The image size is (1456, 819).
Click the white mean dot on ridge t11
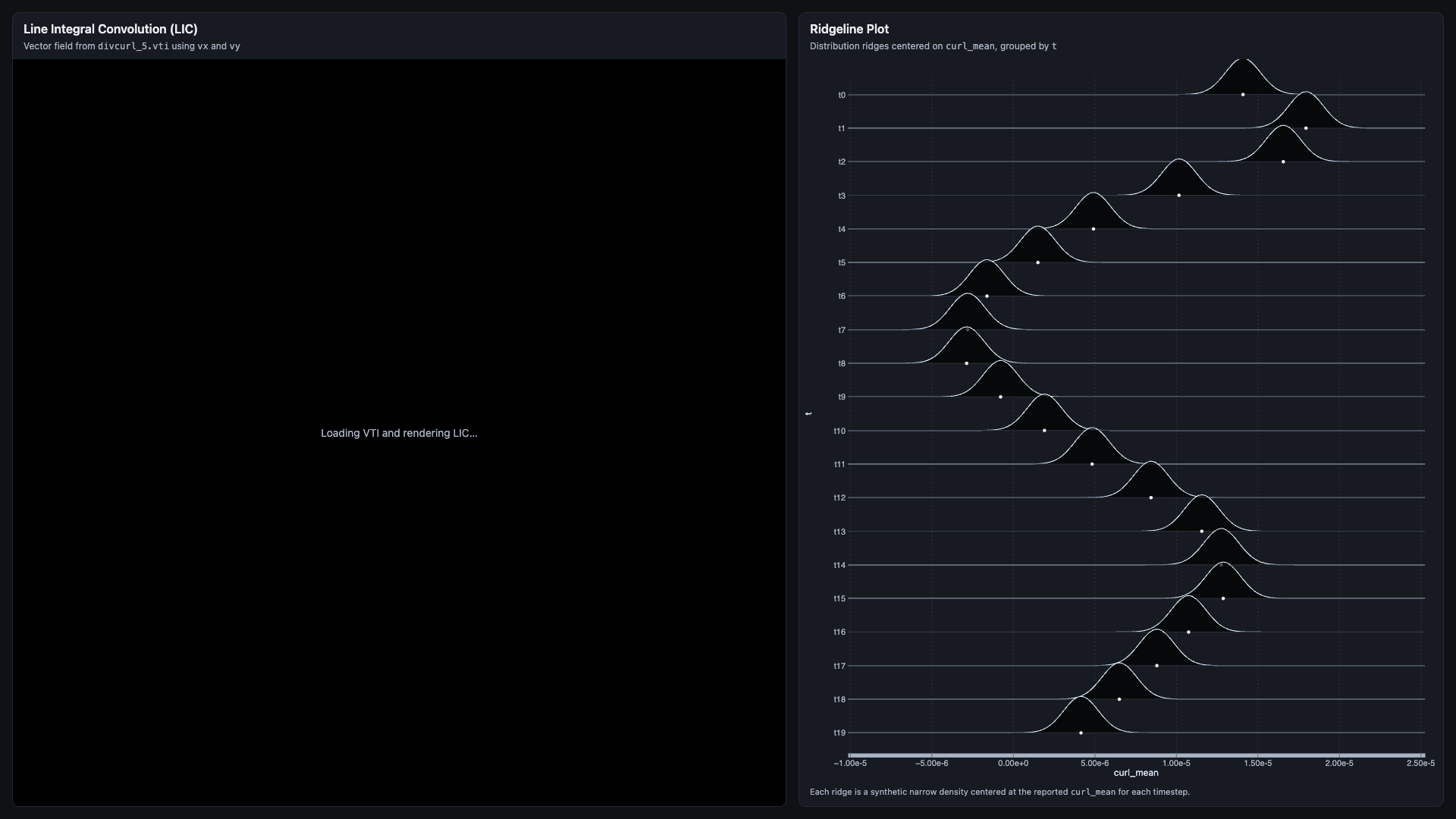point(1092,464)
